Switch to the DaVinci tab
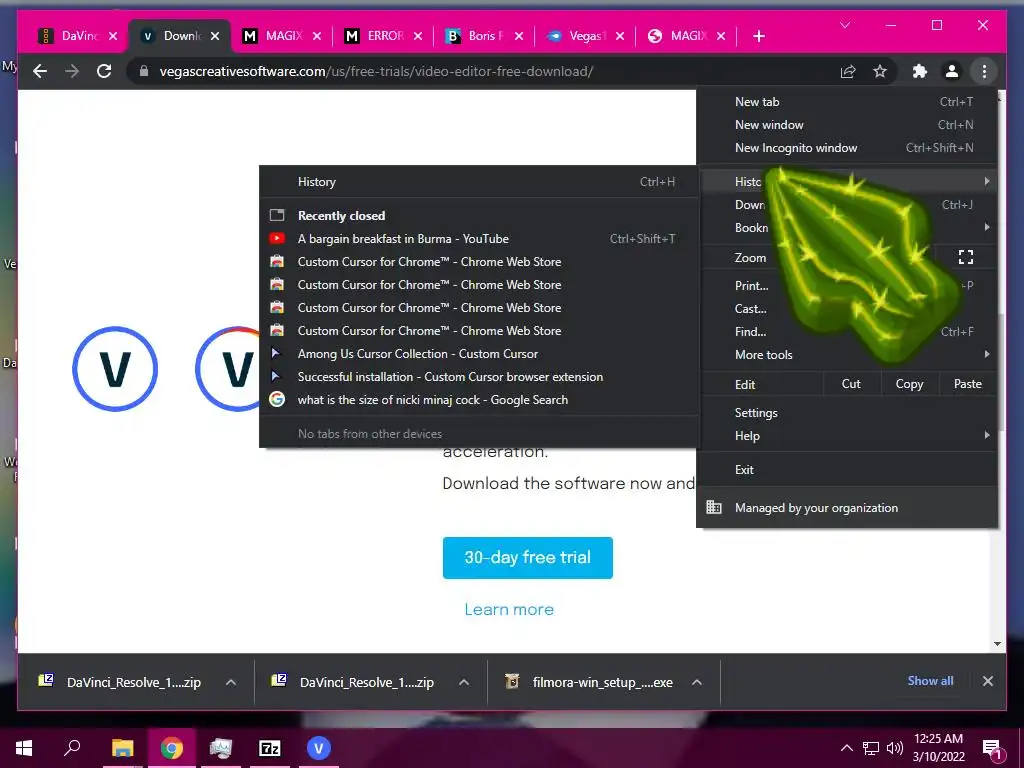 [x=78, y=36]
